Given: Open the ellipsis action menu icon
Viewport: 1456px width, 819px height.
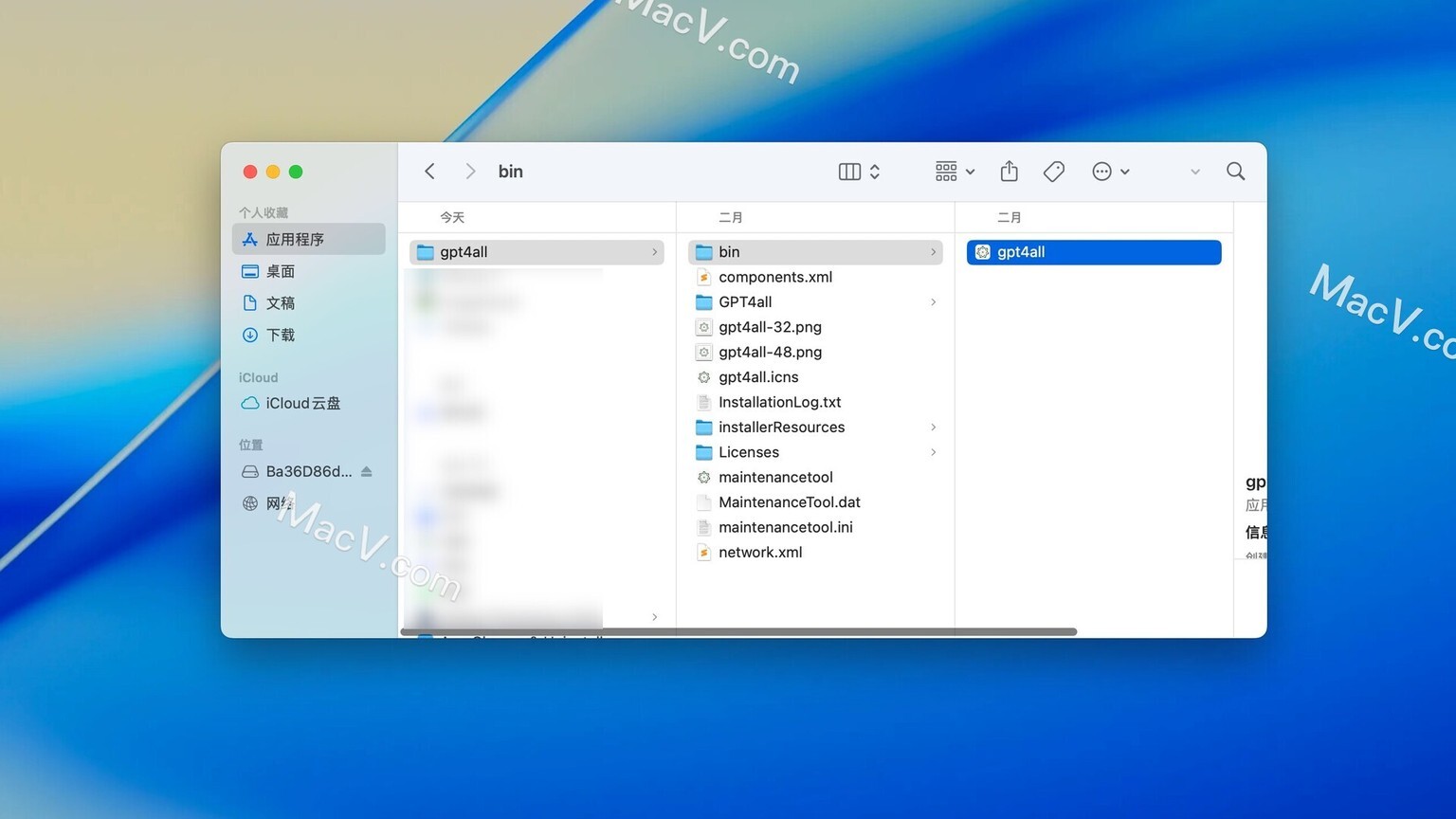Looking at the screenshot, I should coord(1101,172).
